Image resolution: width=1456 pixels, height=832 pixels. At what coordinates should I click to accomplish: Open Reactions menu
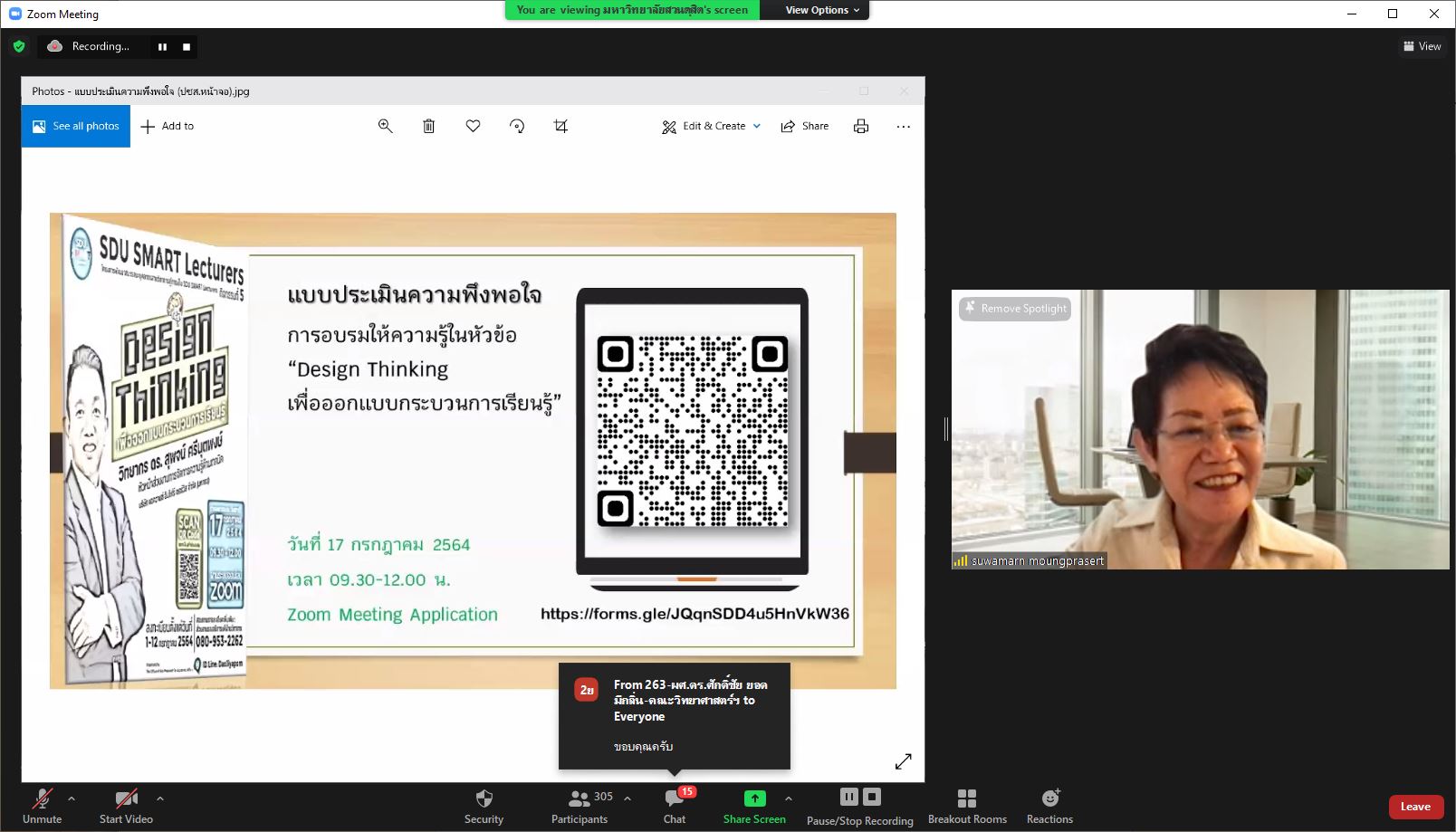click(x=1049, y=806)
